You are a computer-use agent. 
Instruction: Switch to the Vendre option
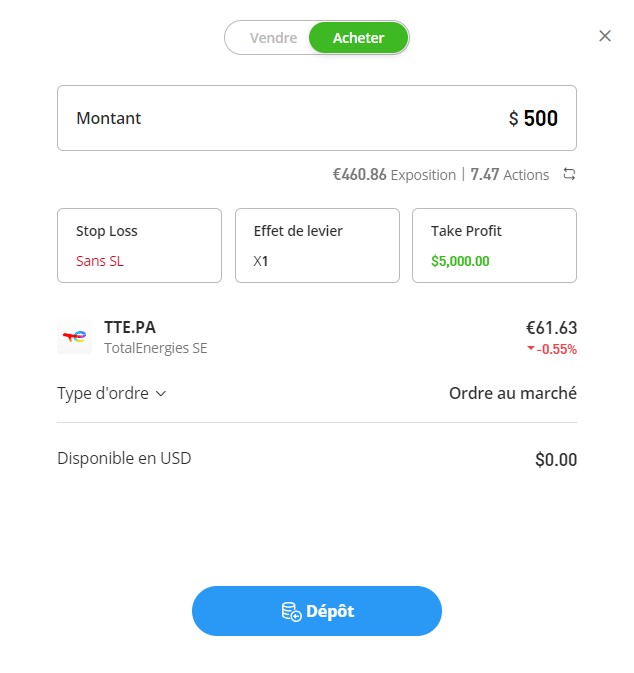pyautogui.click(x=273, y=38)
